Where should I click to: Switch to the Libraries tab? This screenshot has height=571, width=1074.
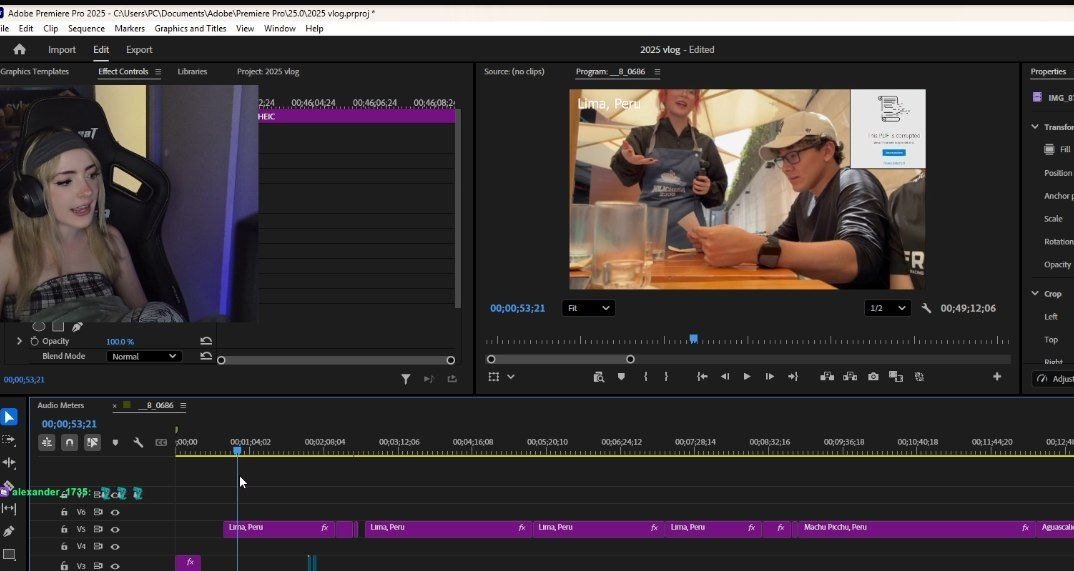192,71
